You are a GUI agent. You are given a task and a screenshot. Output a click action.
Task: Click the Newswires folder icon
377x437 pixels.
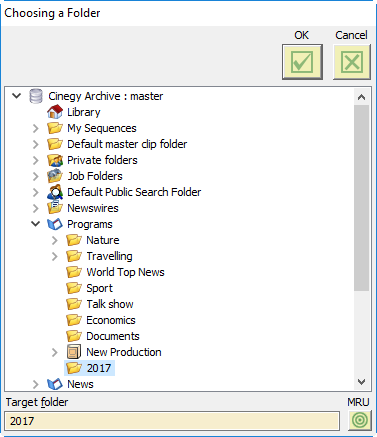click(55, 207)
